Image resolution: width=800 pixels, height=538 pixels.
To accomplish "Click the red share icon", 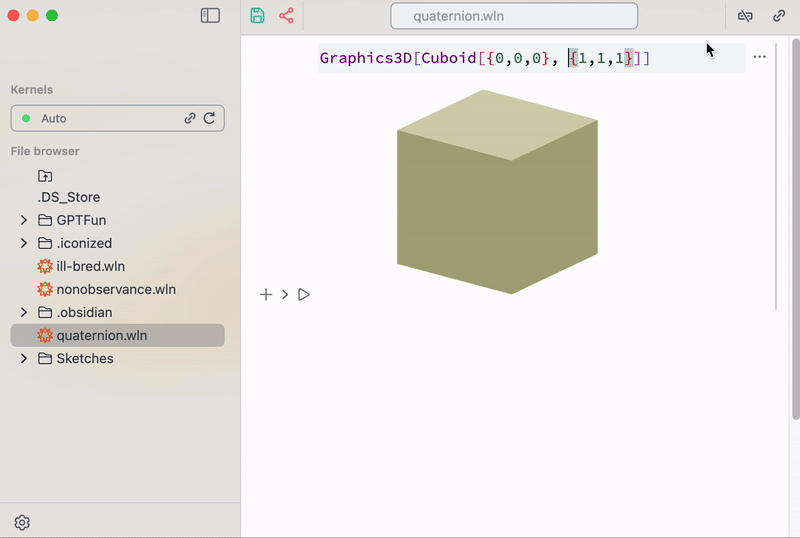I will 286,15.
